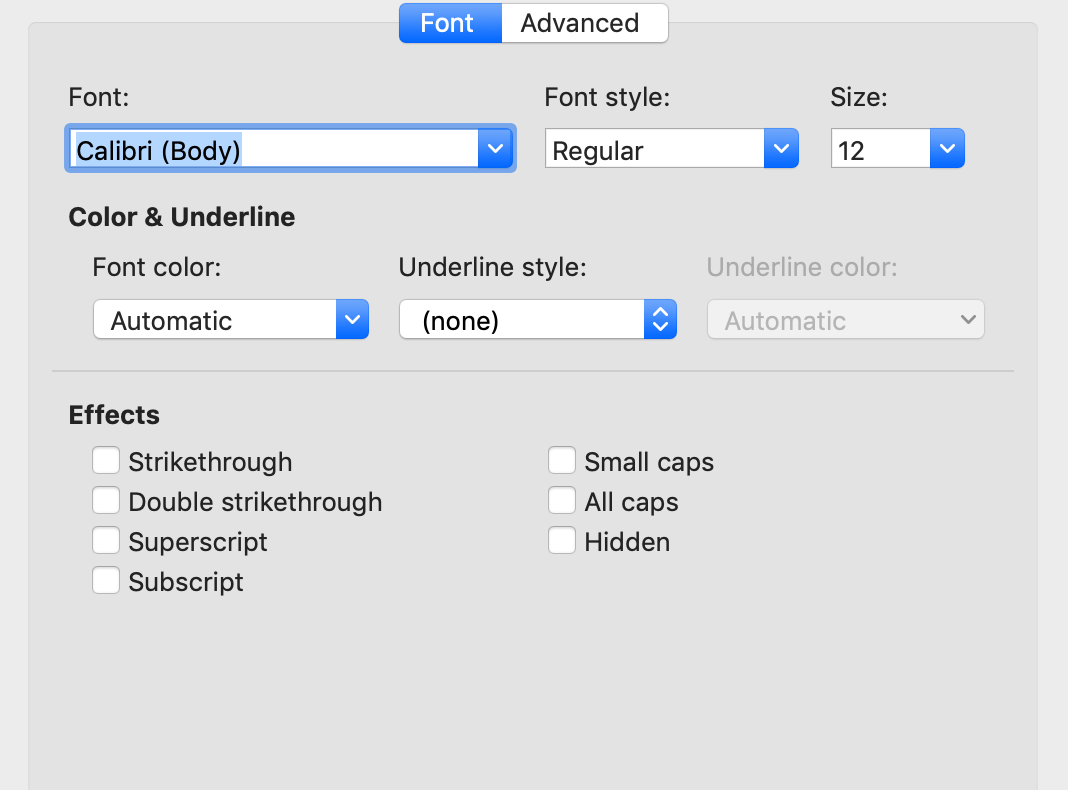Select the Font tab
This screenshot has height=790, width=1068.
[x=447, y=23]
